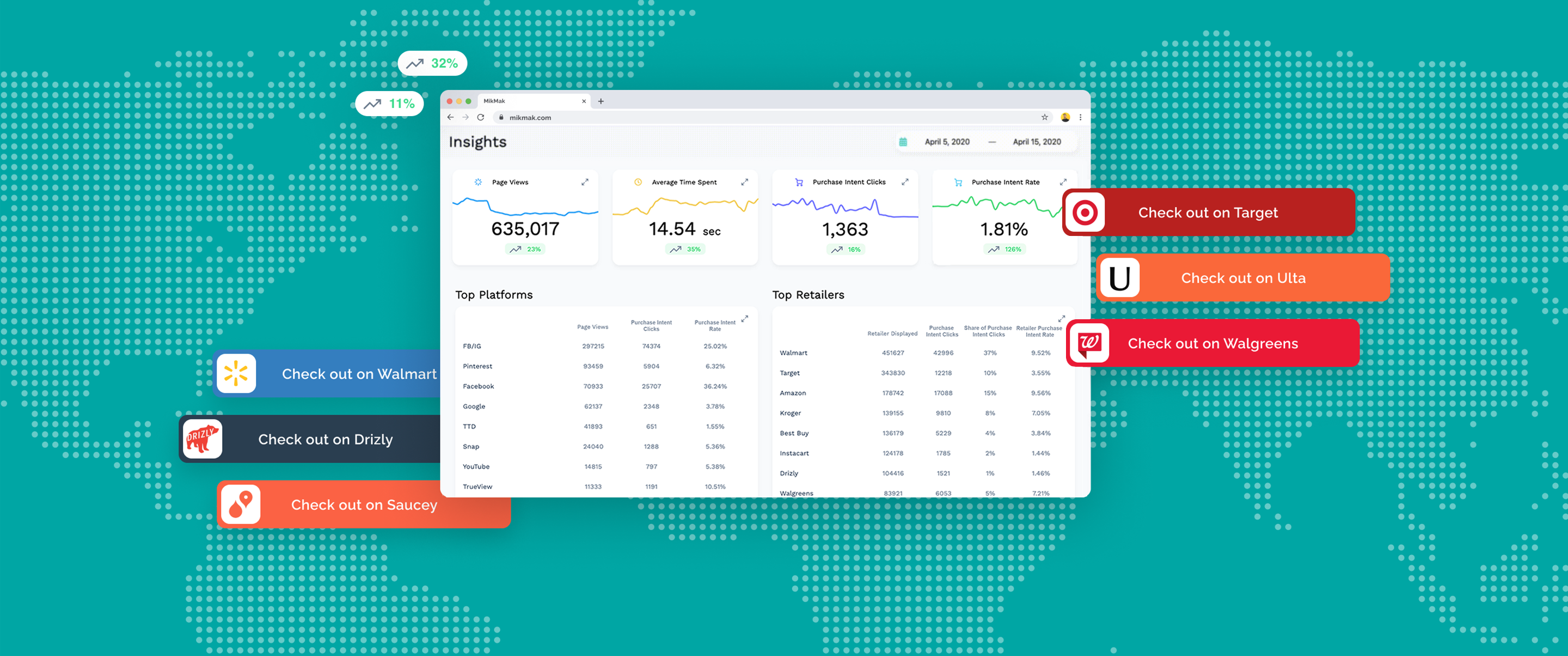This screenshot has width=1568, height=656.
Task: Click the address bar showing mikmak.com
Action: point(531,117)
